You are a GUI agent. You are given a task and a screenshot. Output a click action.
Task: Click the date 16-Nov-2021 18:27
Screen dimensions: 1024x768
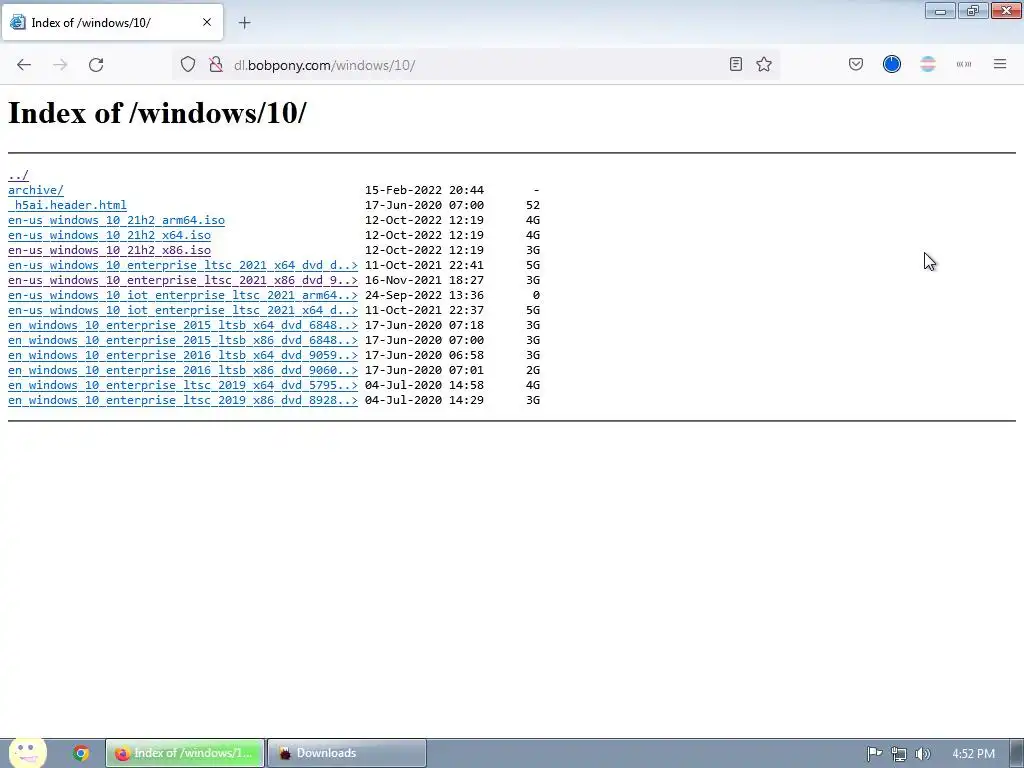pyautogui.click(x=424, y=280)
